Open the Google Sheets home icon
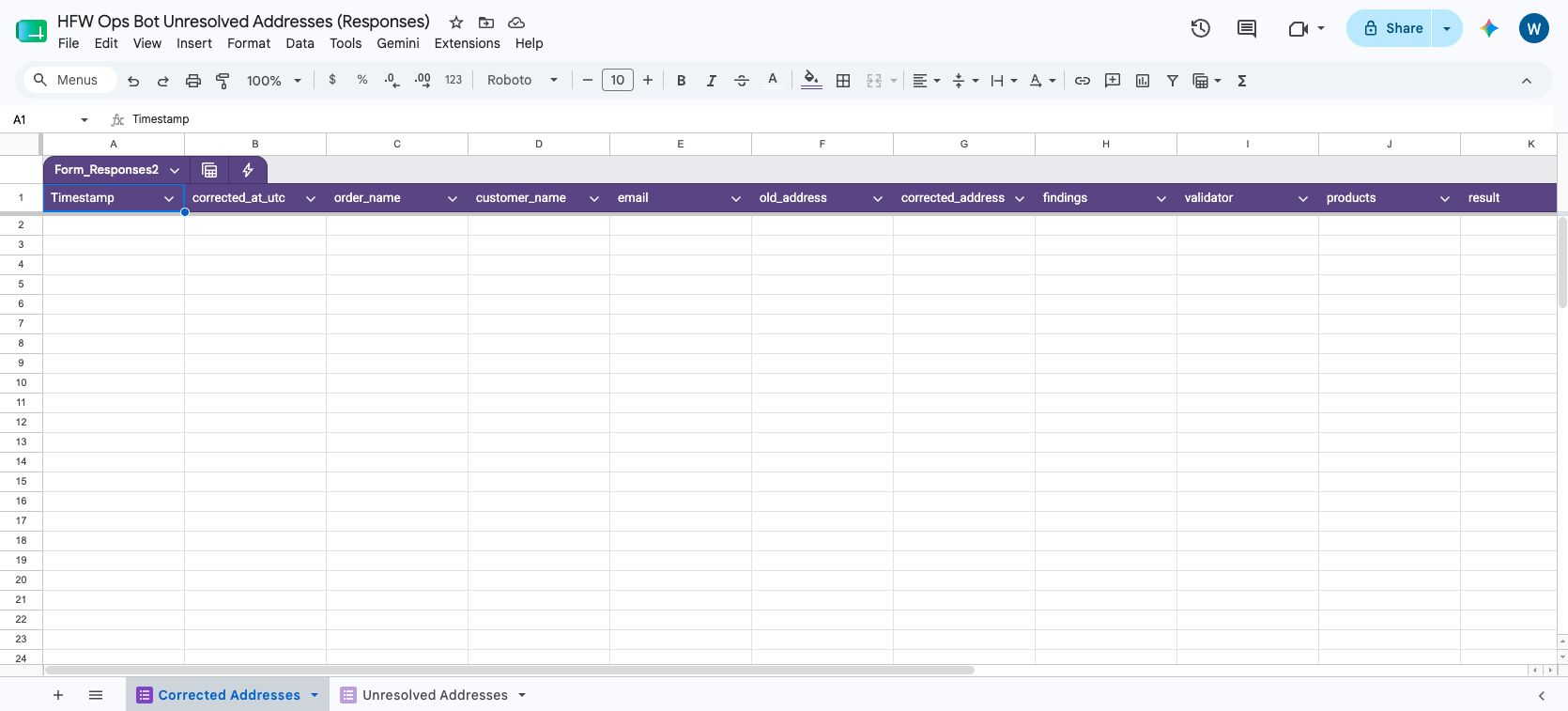Viewport: 1568px width, 711px height. click(x=31, y=31)
